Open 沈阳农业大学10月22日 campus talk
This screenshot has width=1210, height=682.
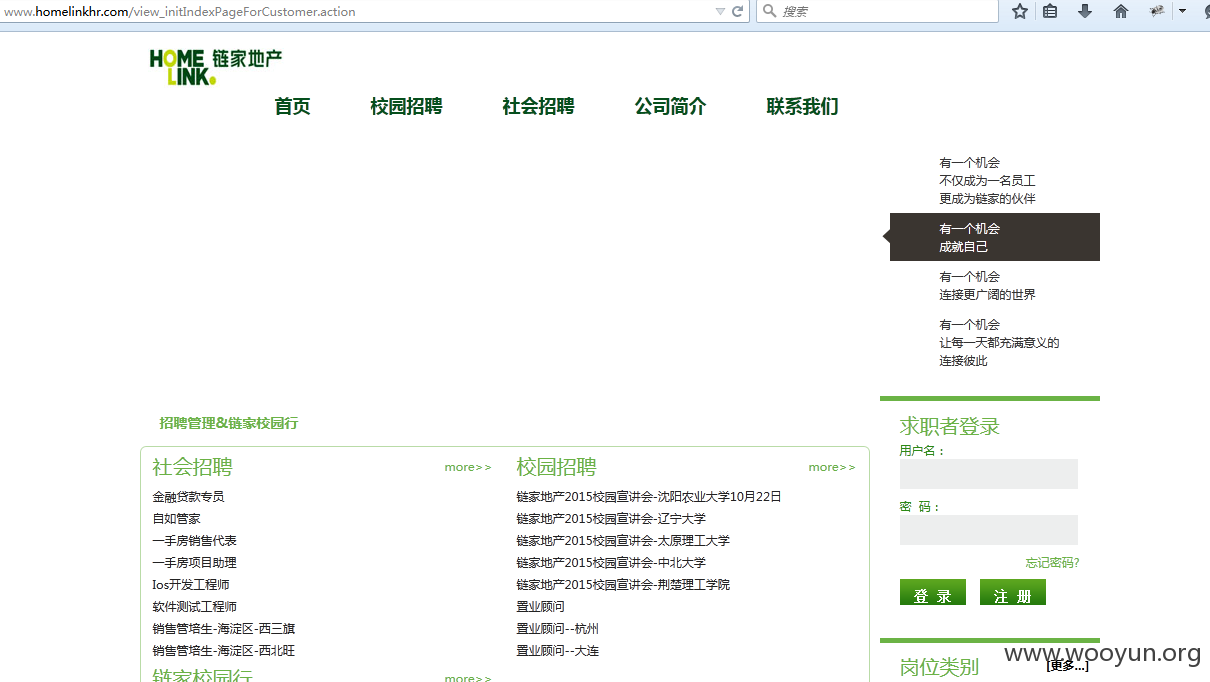pos(649,497)
